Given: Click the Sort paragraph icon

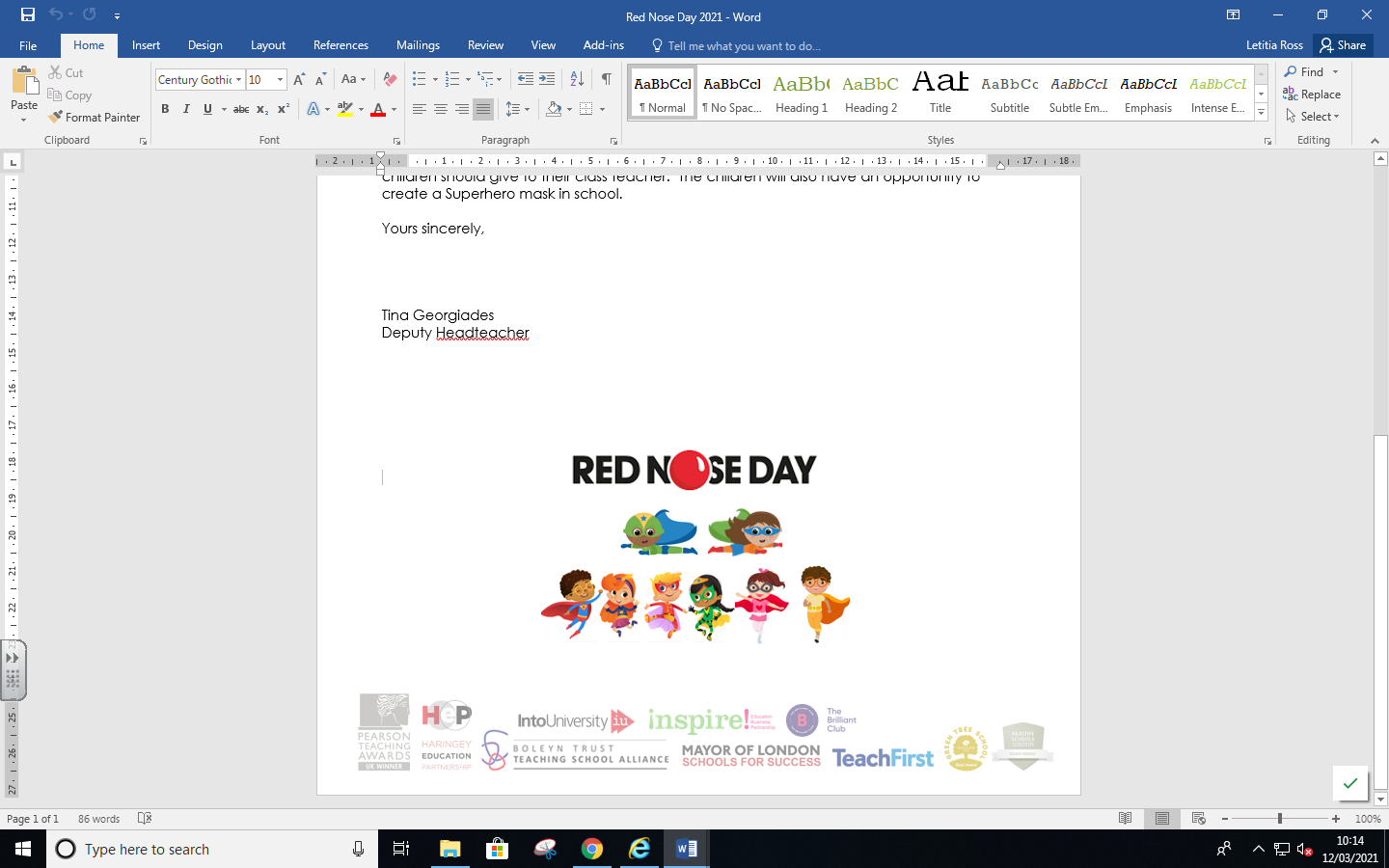Looking at the screenshot, I should [577, 79].
